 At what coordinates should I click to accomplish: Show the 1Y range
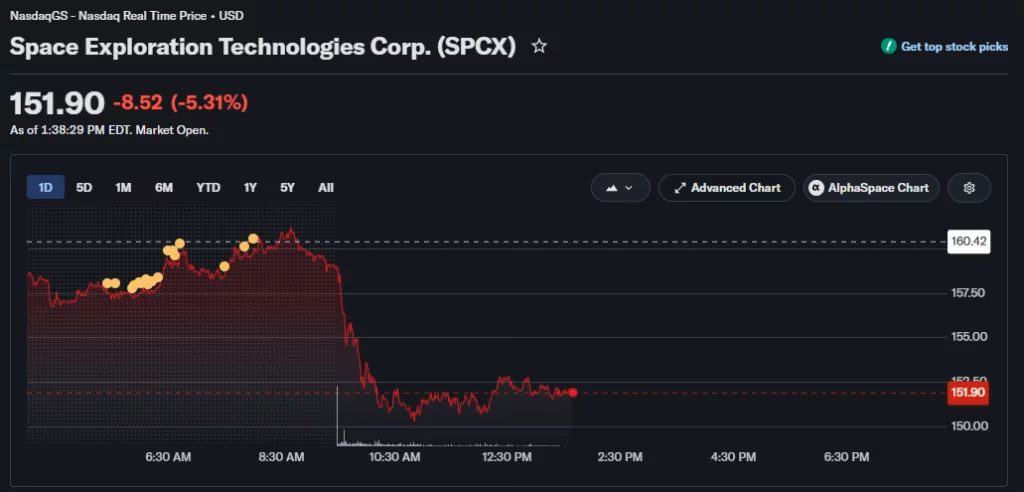250,188
